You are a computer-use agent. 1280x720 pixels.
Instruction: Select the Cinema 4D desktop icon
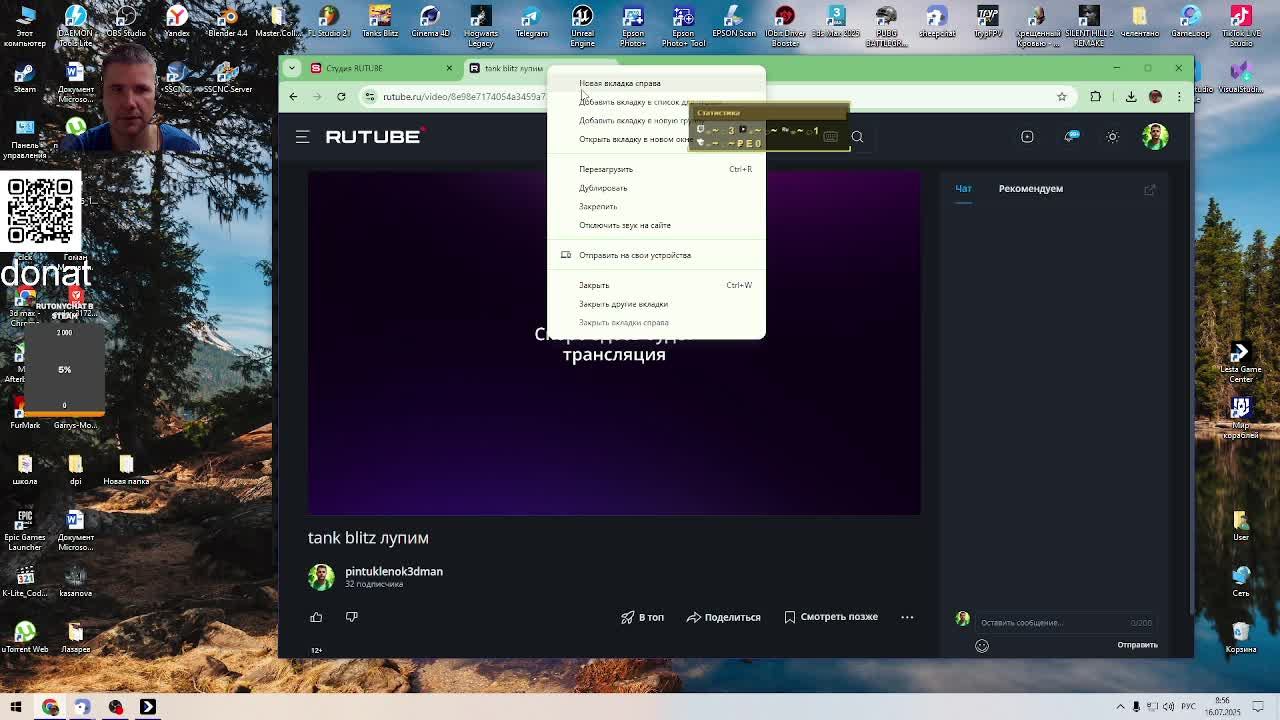pos(430,23)
